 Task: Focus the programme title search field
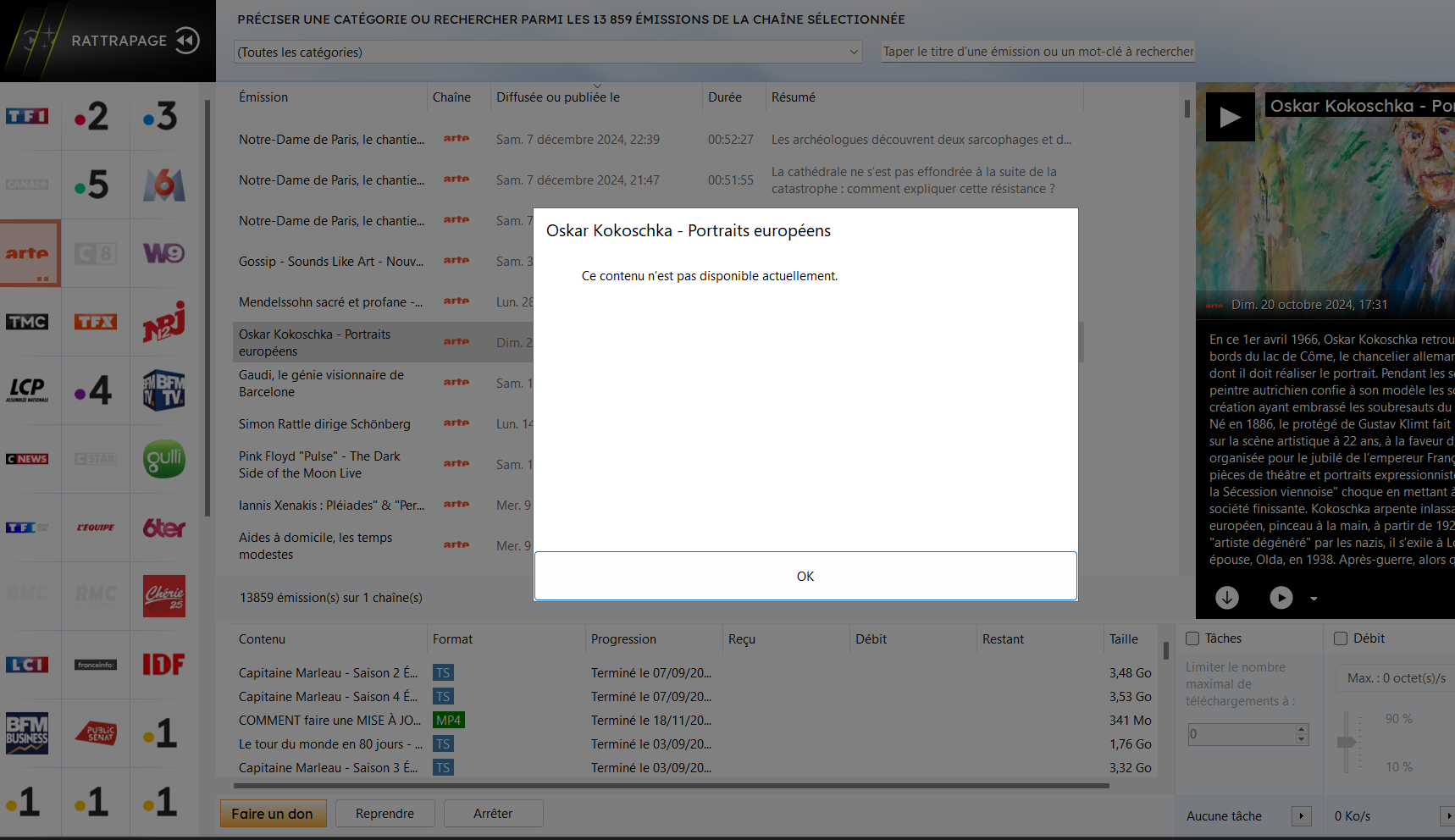(1037, 52)
